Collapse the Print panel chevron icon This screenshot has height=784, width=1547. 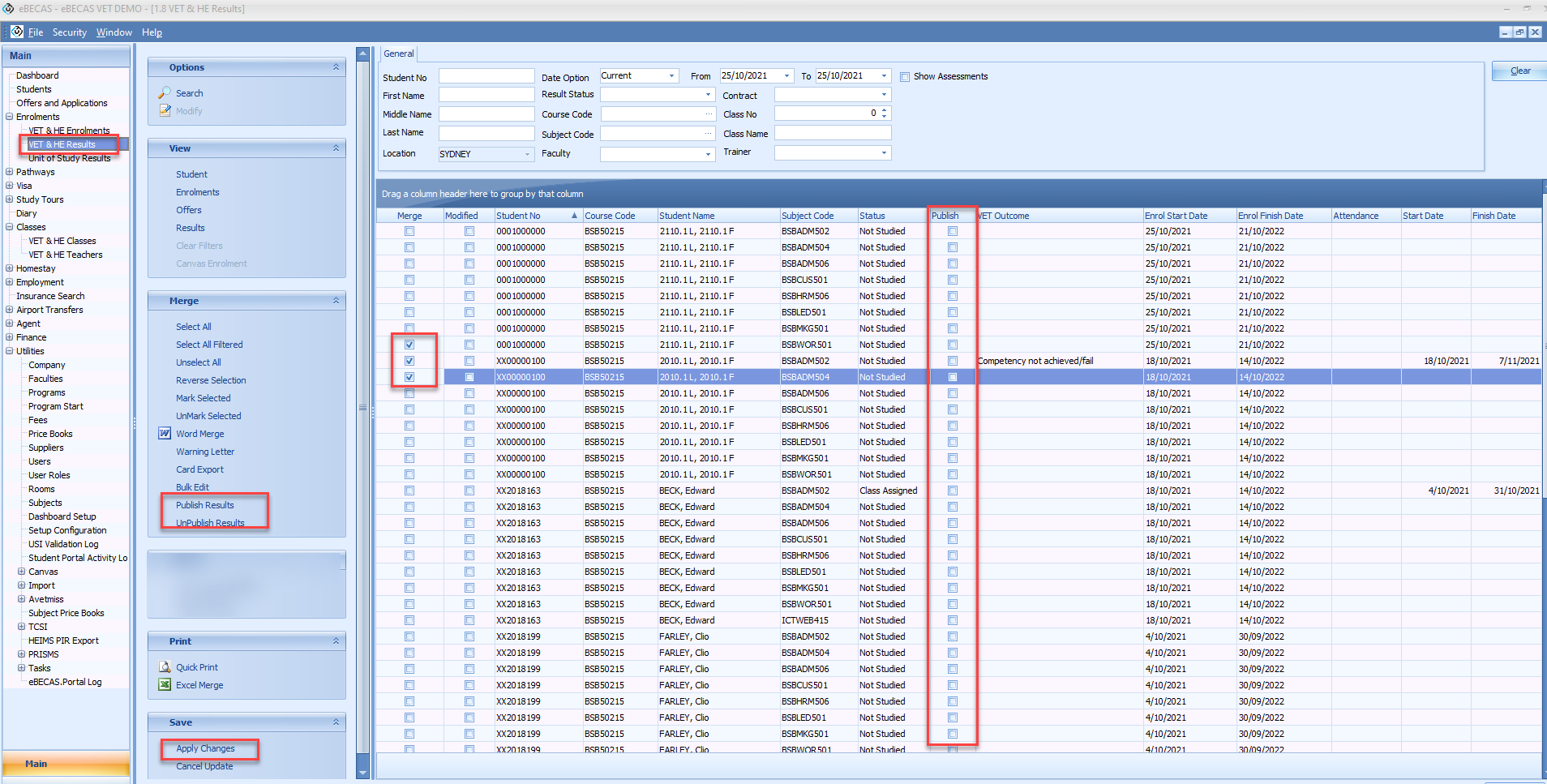[336, 641]
